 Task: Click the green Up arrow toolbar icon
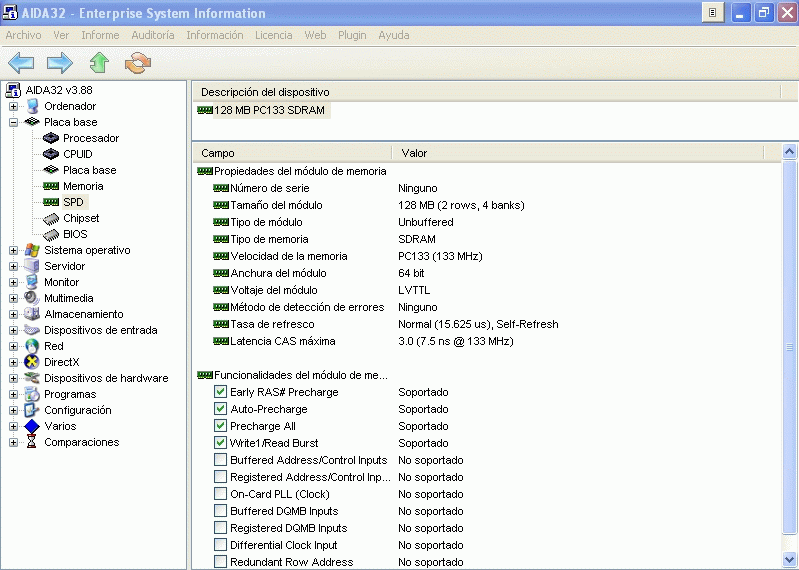point(99,63)
